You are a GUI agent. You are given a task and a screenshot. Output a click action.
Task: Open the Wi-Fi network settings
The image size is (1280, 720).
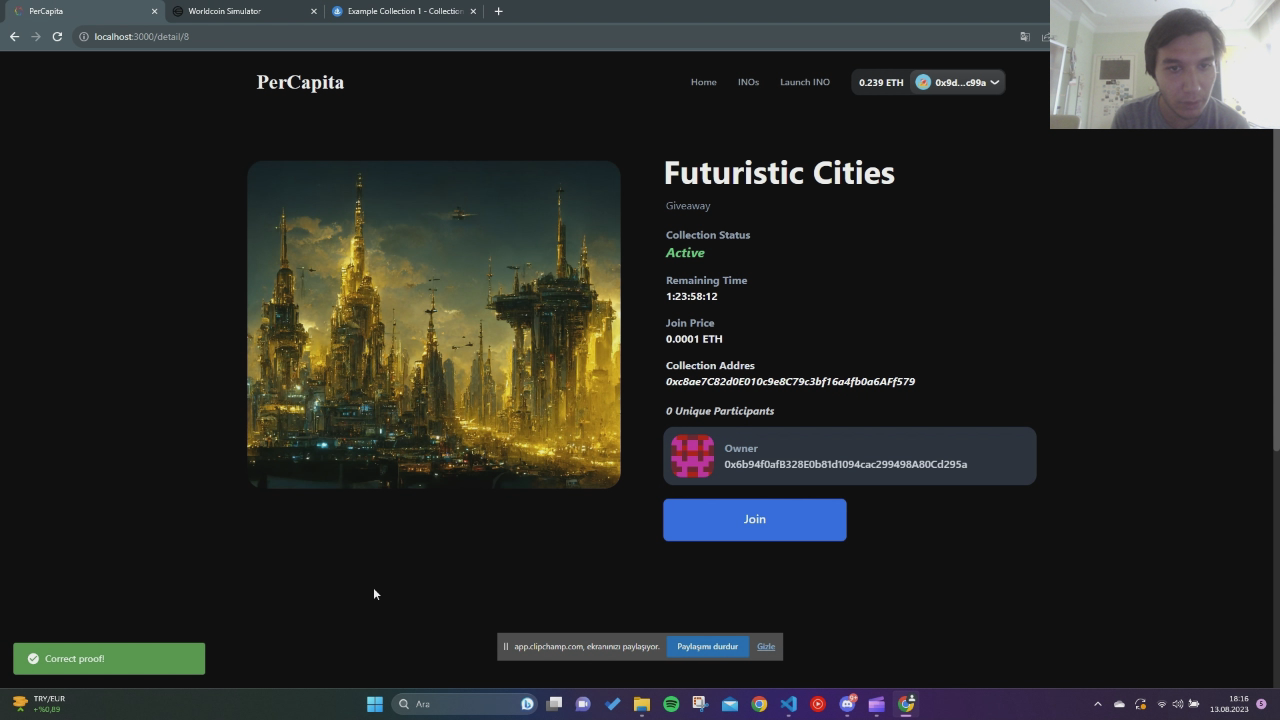tap(1162, 704)
